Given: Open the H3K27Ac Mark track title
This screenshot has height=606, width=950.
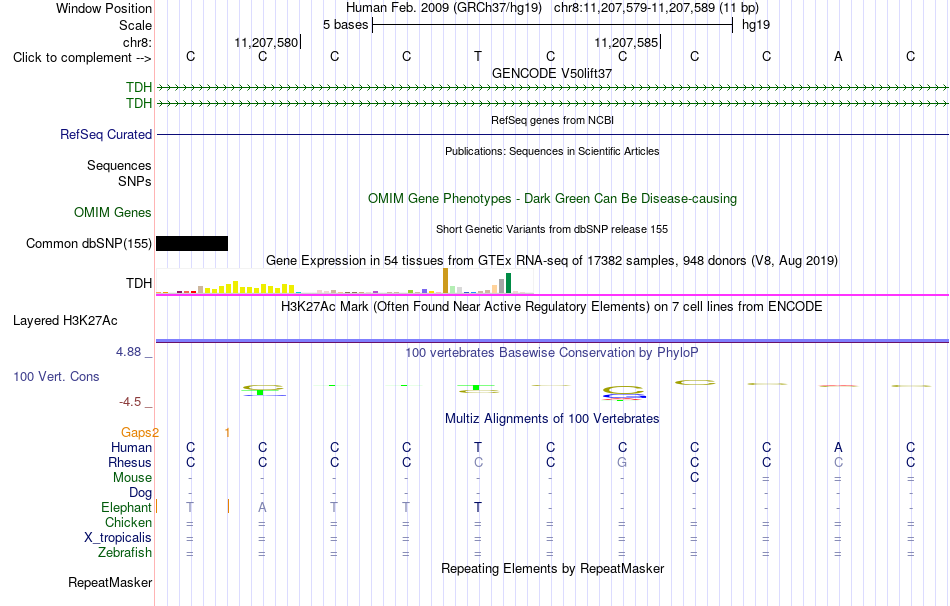Looking at the screenshot, I should [552, 307].
